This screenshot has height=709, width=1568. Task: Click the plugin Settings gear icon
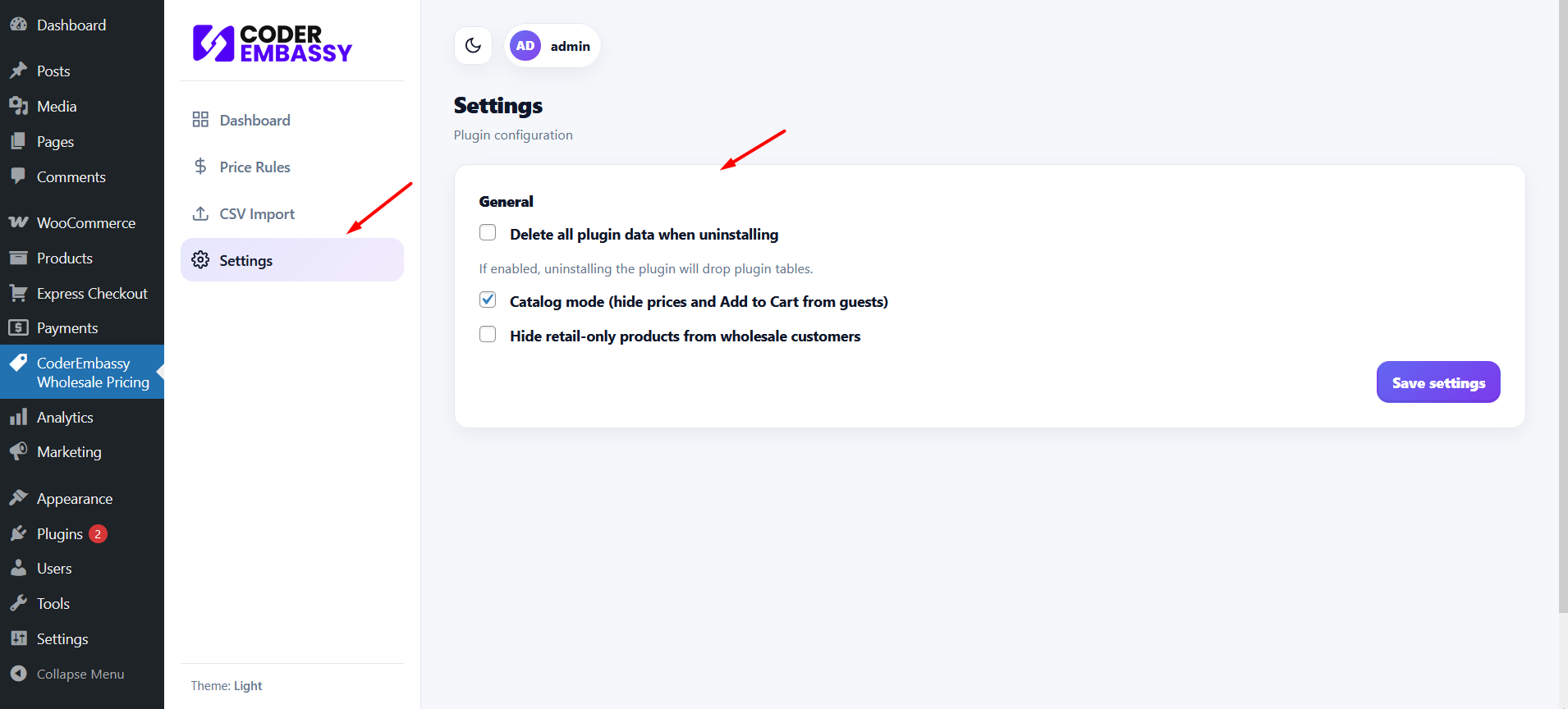200,260
